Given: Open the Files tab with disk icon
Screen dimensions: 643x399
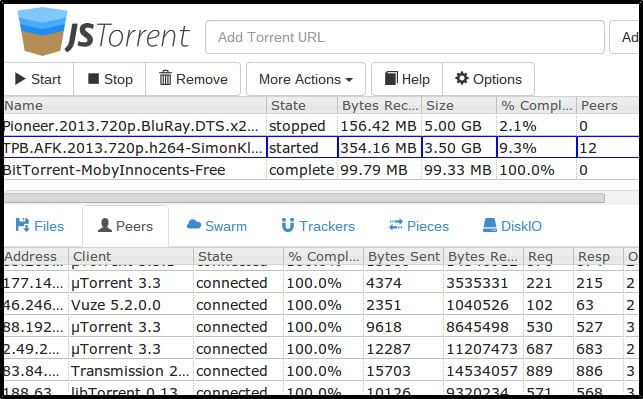Looking at the screenshot, I should [x=40, y=226].
